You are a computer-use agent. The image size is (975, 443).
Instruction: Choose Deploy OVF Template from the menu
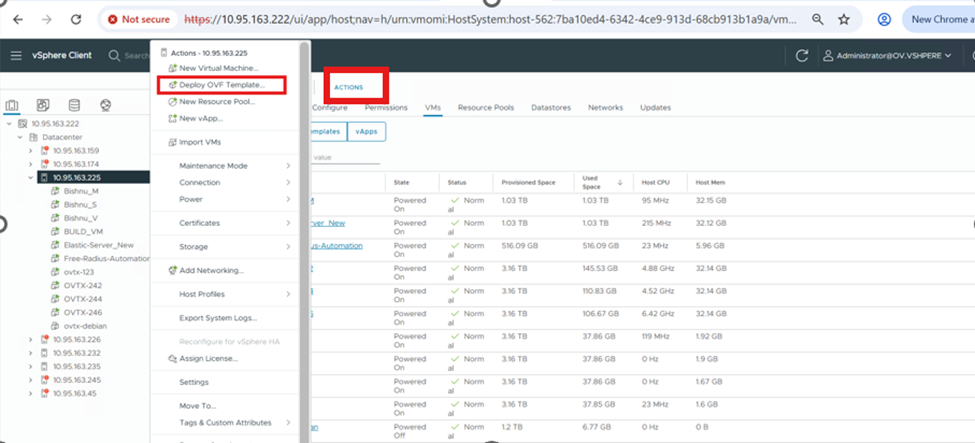(x=222, y=85)
